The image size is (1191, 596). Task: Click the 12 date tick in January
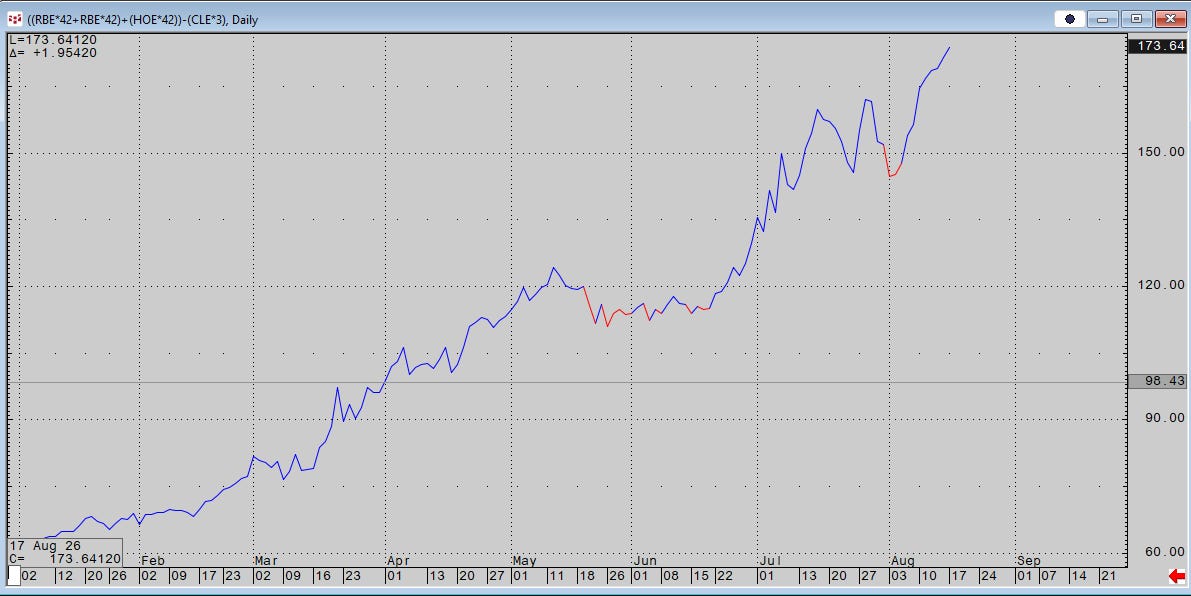[x=65, y=576]
